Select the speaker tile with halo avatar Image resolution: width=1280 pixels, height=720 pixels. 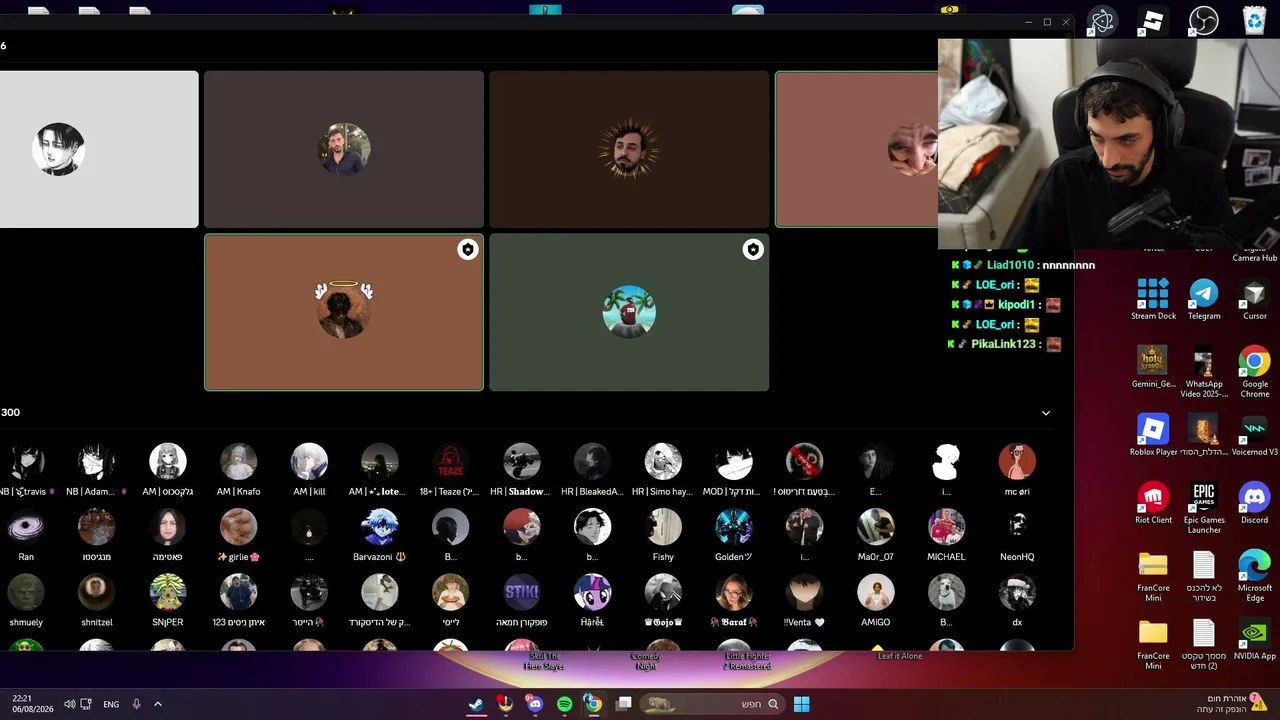[x=344, y=312]
